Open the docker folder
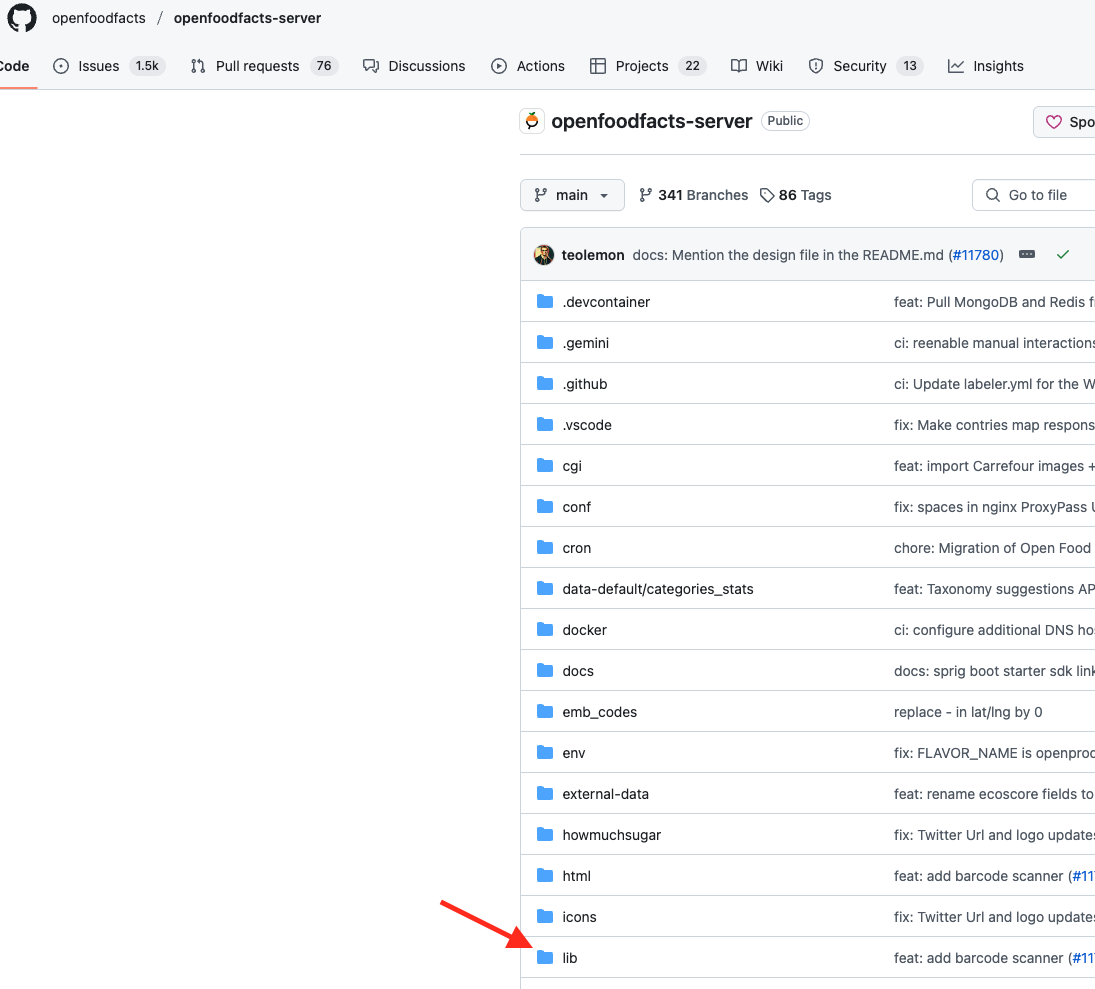The width and height of the screenshot is (1095, 989). pyautogui.click(x=585, y=630)
